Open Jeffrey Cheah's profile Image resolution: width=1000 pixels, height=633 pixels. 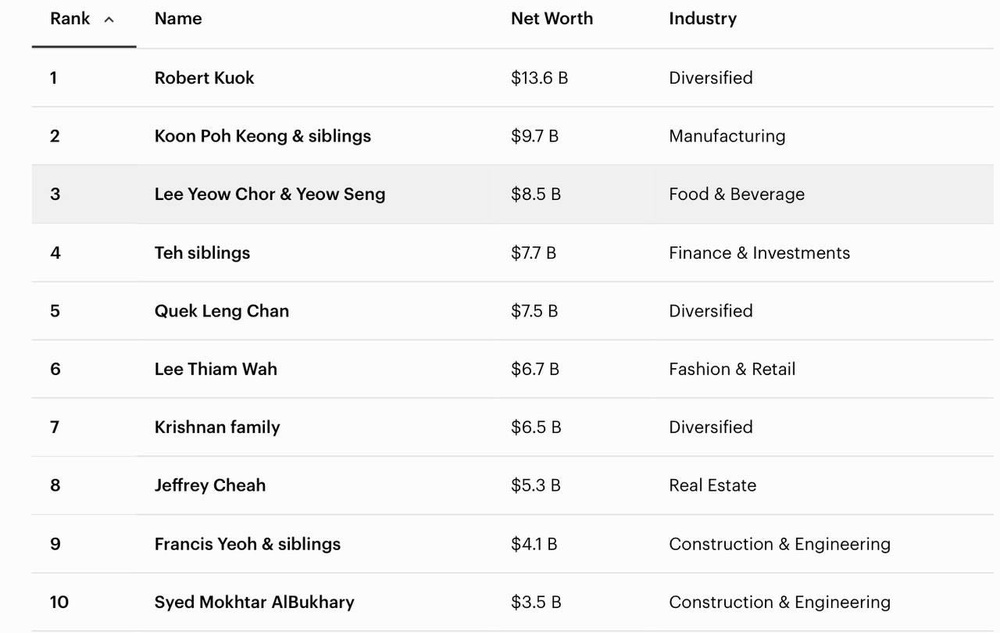pyautogui.click(x=210, y=485)
